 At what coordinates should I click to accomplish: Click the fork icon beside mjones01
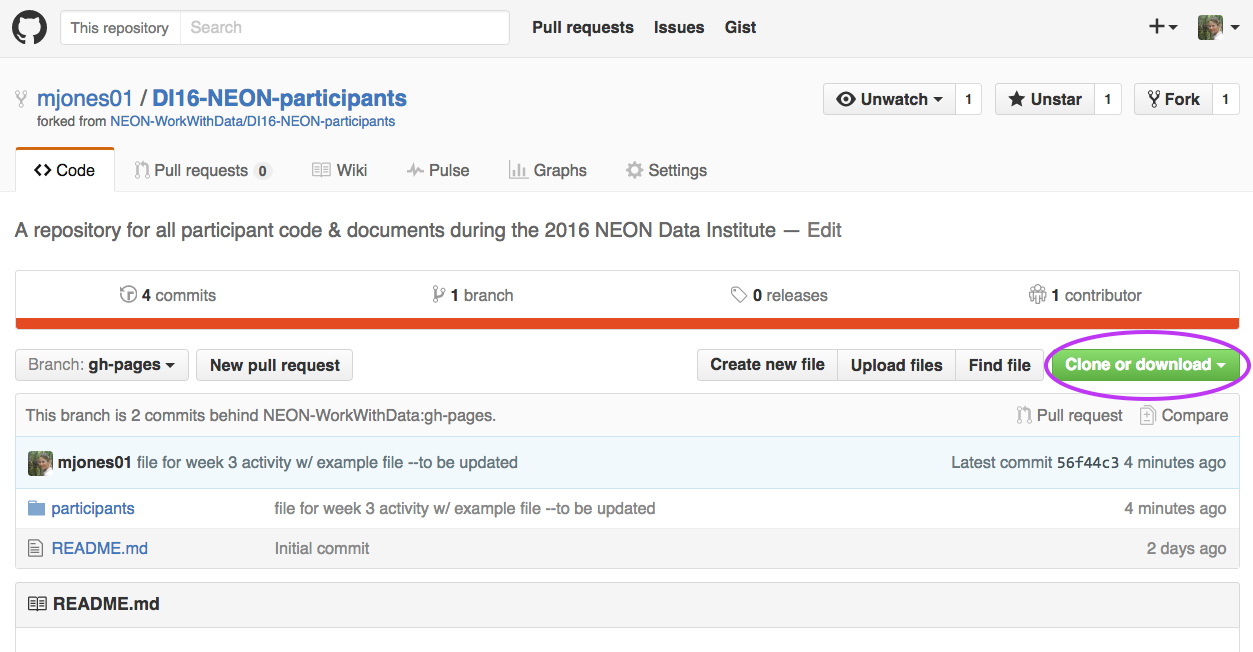coord(21,98)
